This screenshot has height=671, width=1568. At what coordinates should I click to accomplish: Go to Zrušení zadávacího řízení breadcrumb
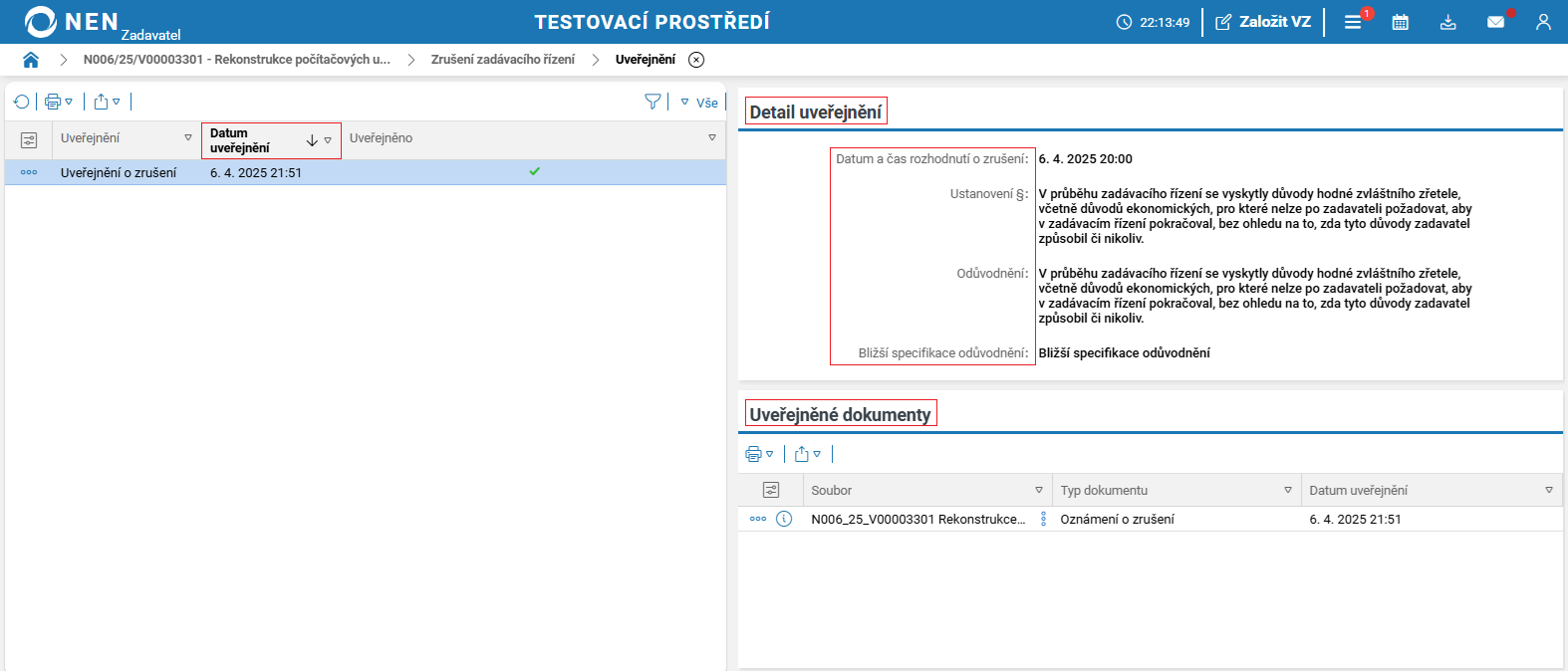click(502, 60)
